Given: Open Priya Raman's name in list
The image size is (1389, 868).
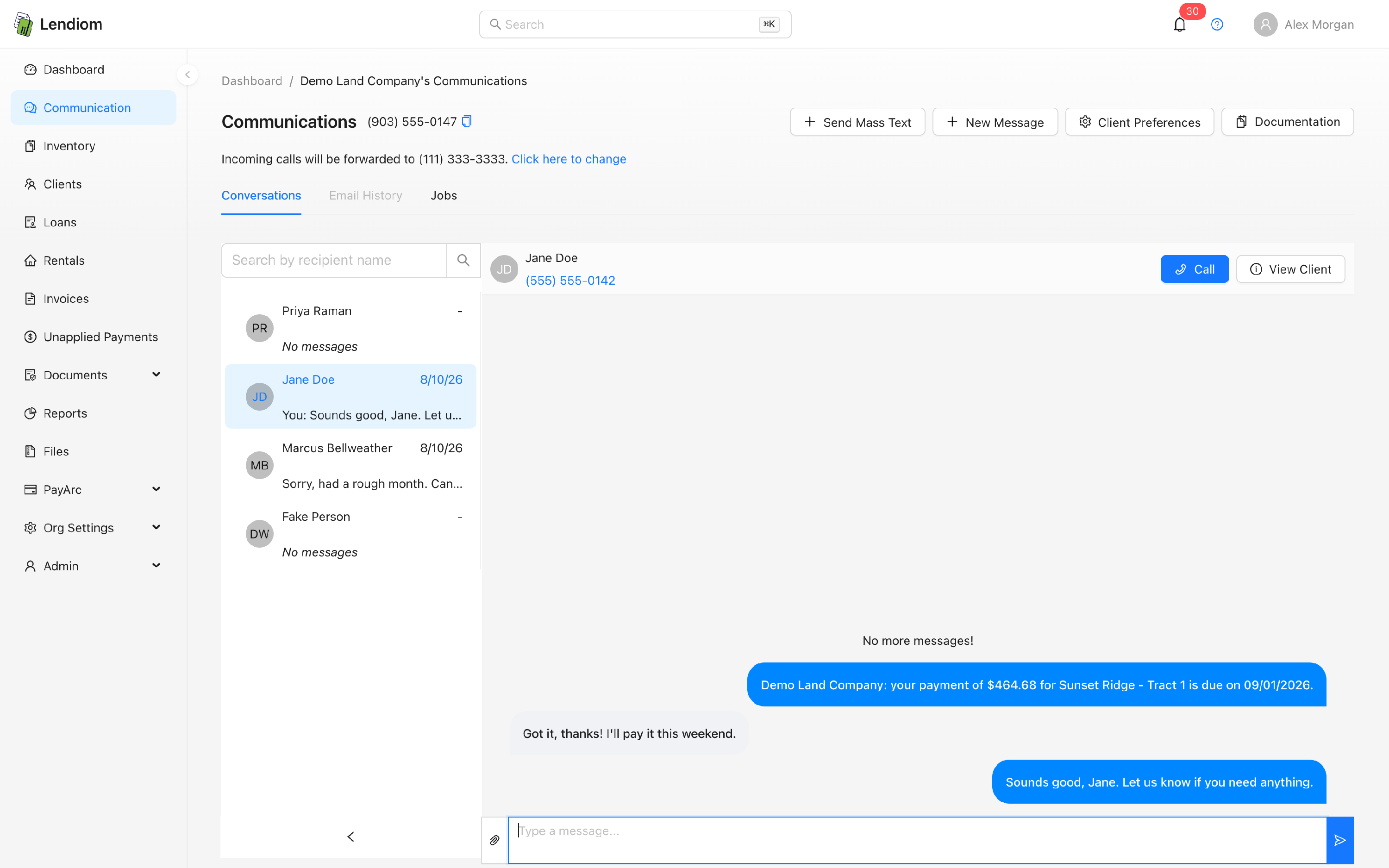Looking at the screenshot, I should coord(317,311).
